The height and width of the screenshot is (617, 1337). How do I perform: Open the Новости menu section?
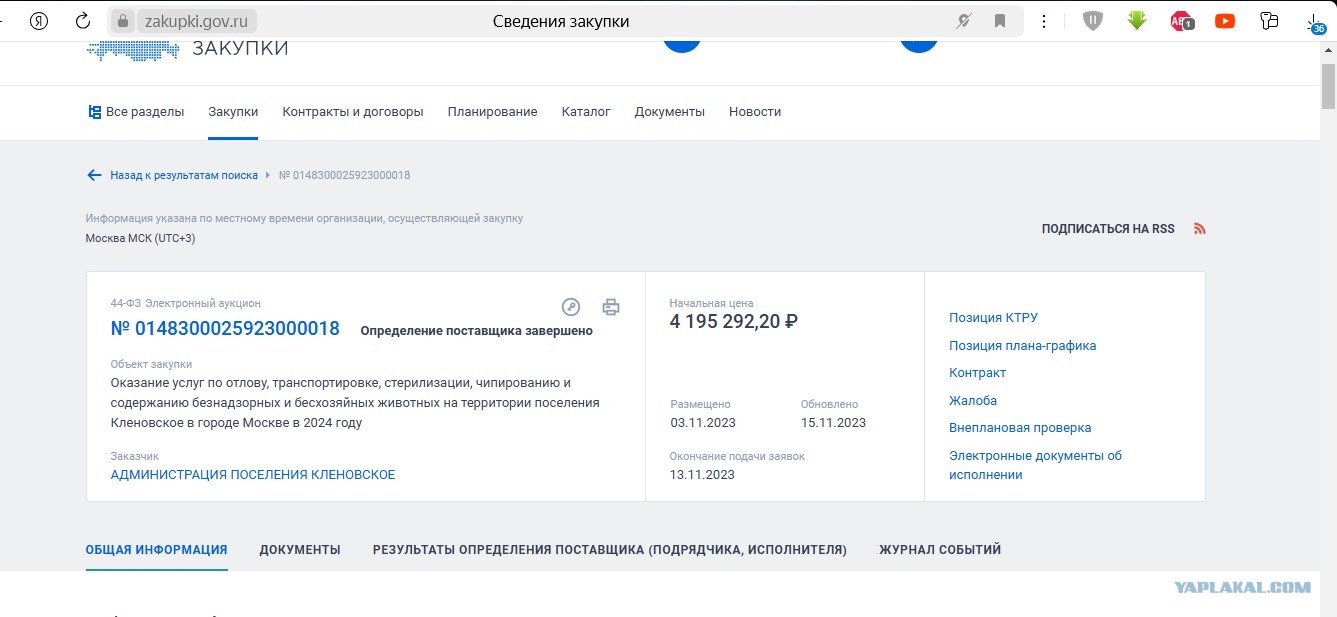[x=755, y=112]
